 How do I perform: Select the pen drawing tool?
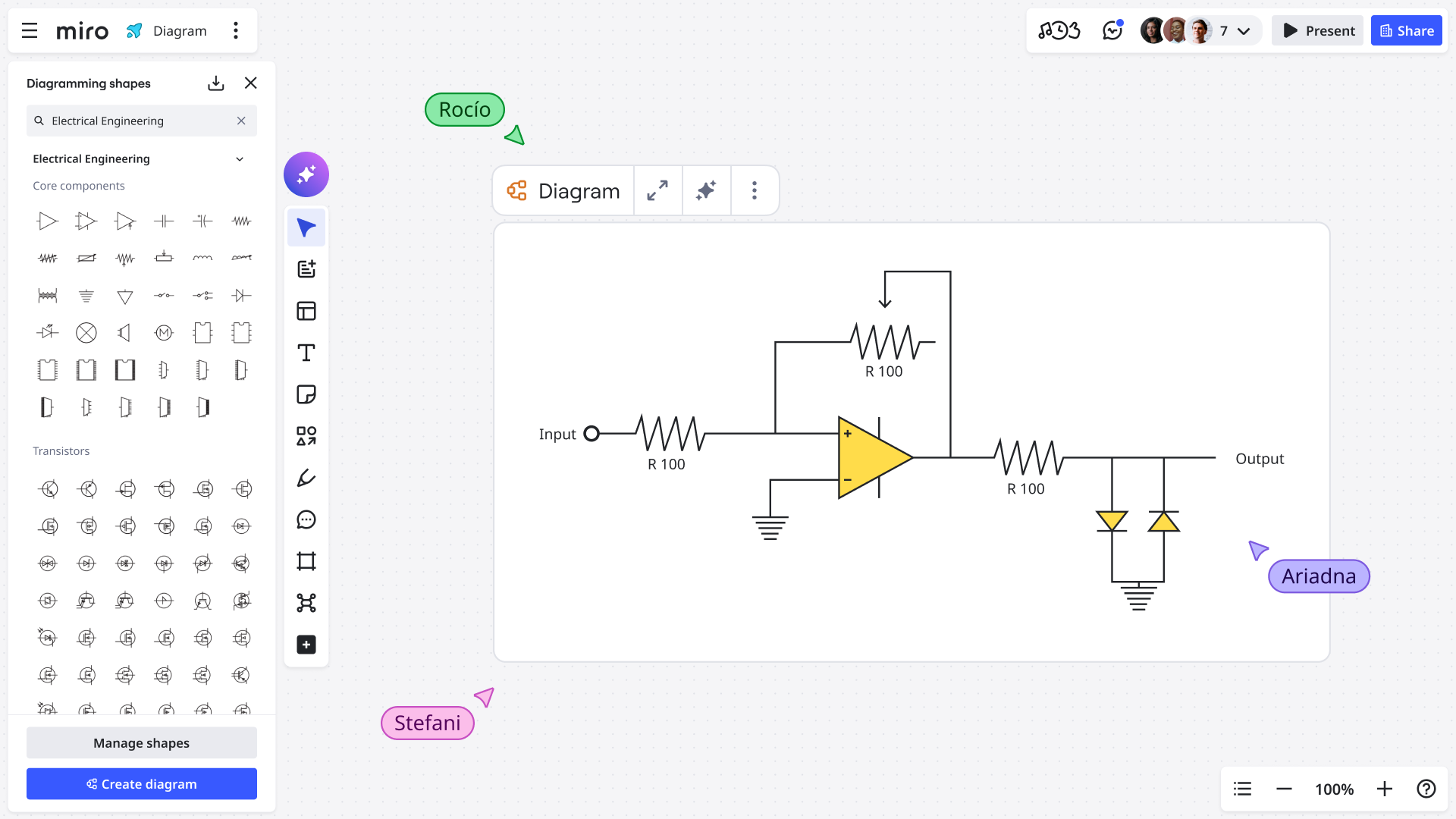coord(306,478)
